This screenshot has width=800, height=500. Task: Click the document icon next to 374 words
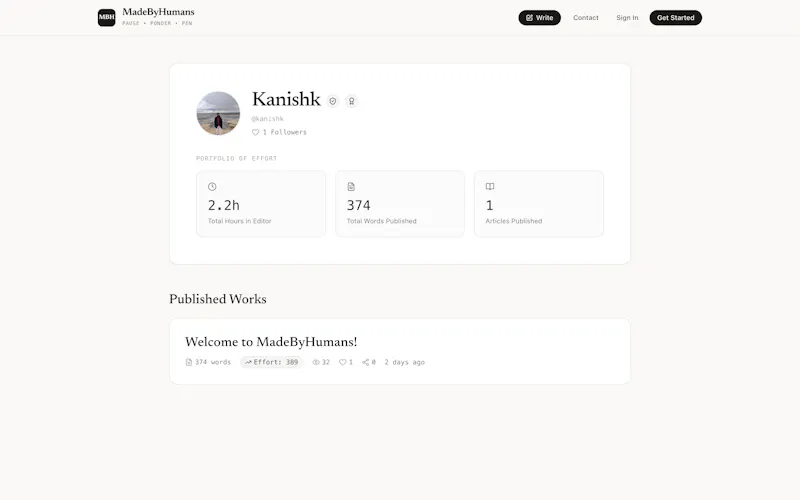(x=189, y=362)
